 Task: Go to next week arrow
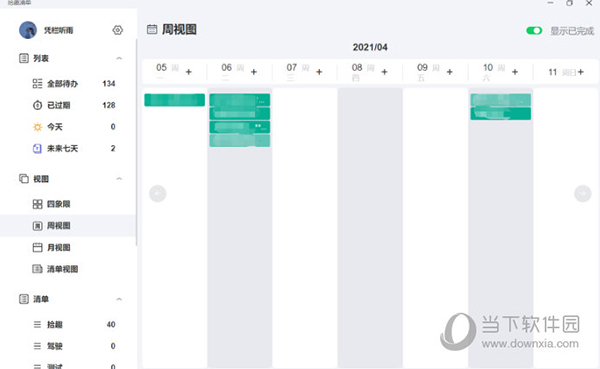pos(583,194)
